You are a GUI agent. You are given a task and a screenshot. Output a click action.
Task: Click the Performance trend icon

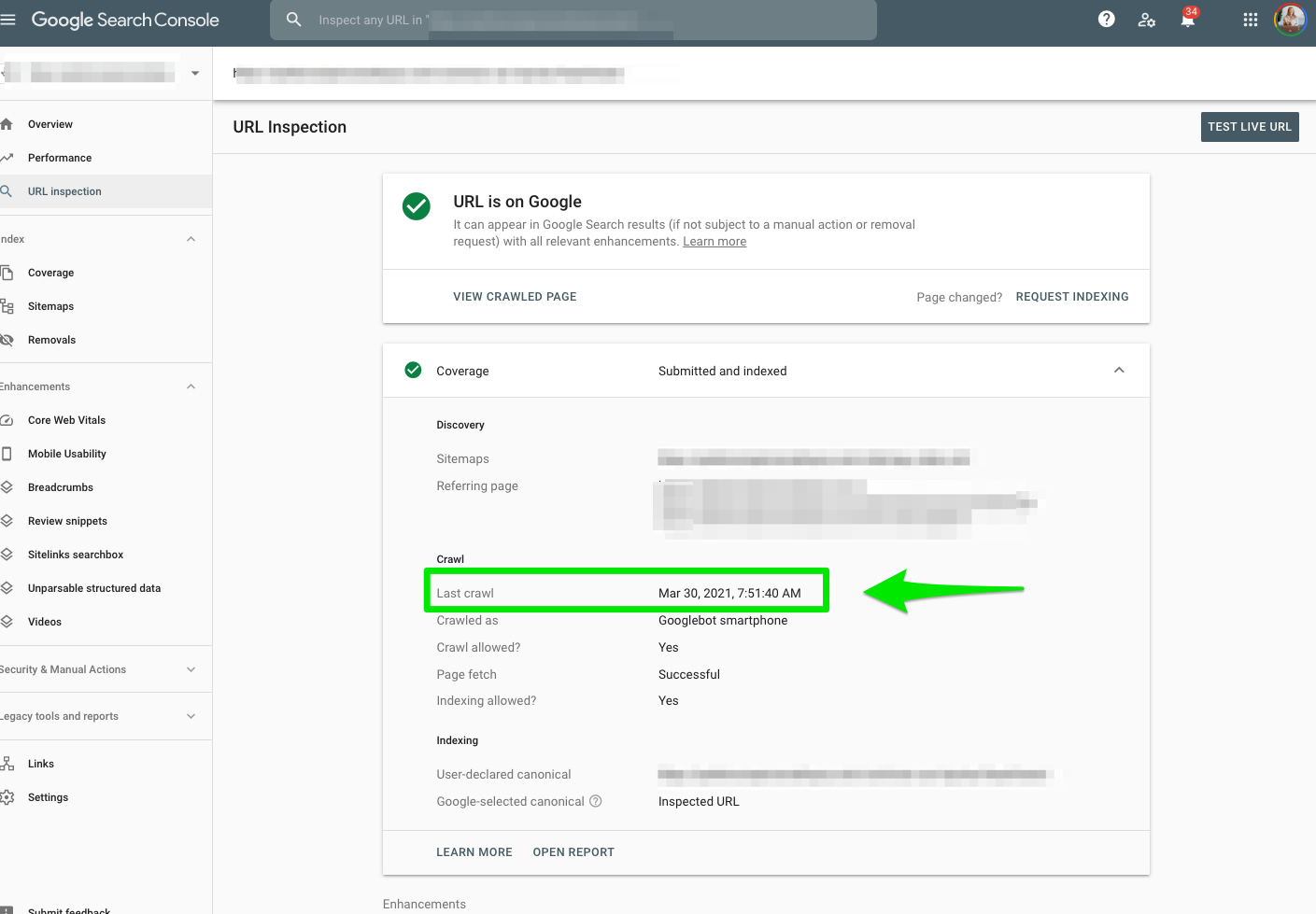point(7,158)
